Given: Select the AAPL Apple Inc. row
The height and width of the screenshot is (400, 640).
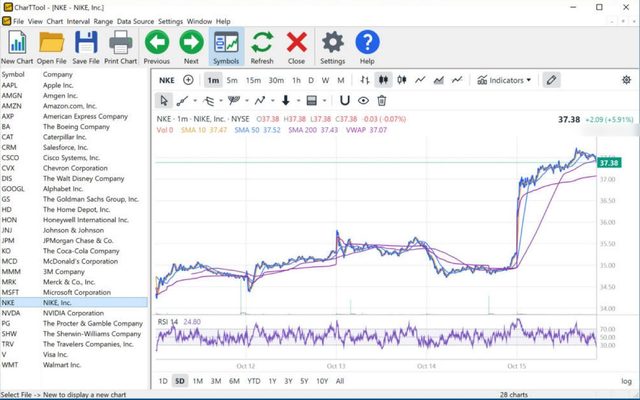Looking at the screenshot, I should [x=74, y=85].
